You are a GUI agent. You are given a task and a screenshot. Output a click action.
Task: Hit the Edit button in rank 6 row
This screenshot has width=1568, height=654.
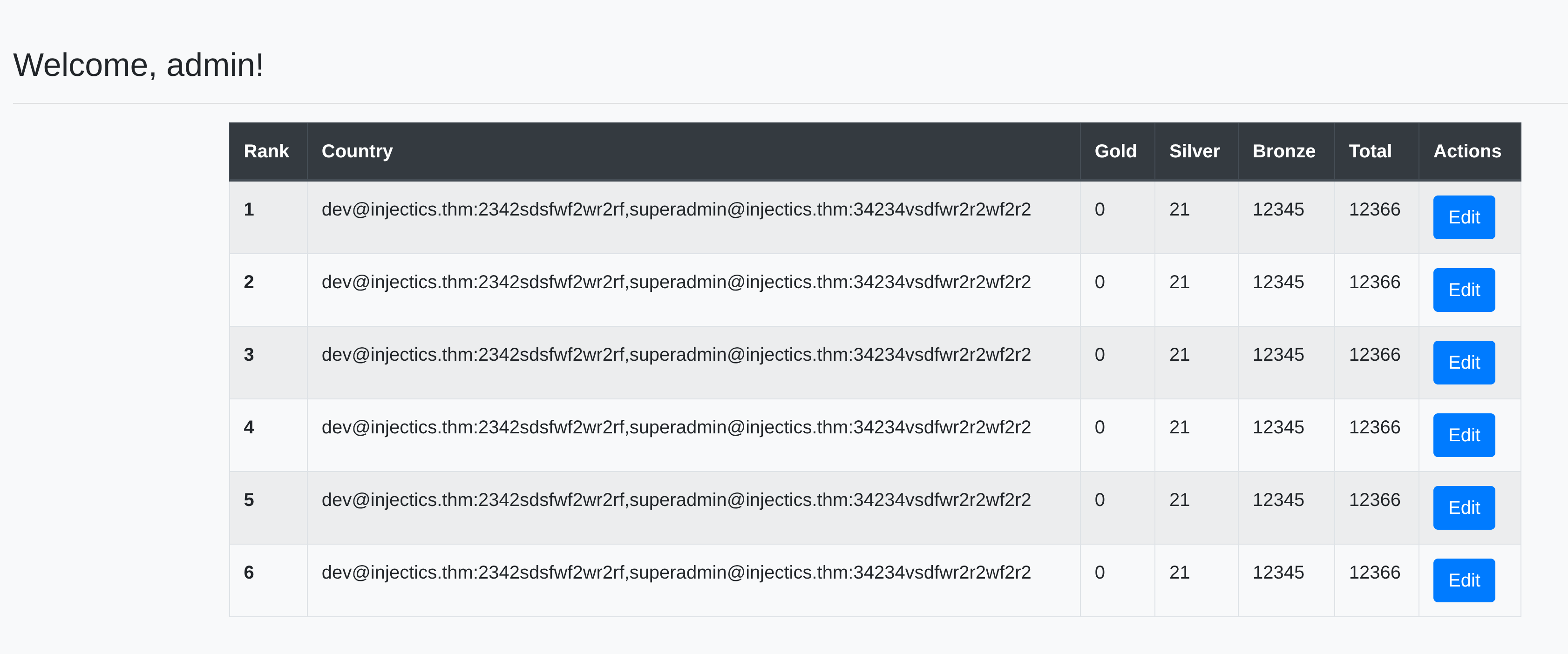pos(1463,580)
